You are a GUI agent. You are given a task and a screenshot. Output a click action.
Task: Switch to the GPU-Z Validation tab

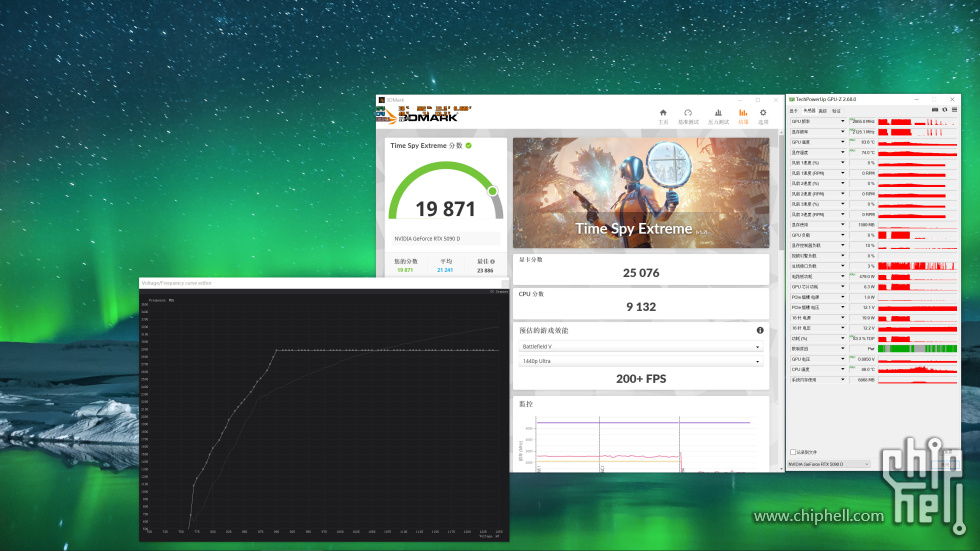pyautogui.click(x=836, y=111)
